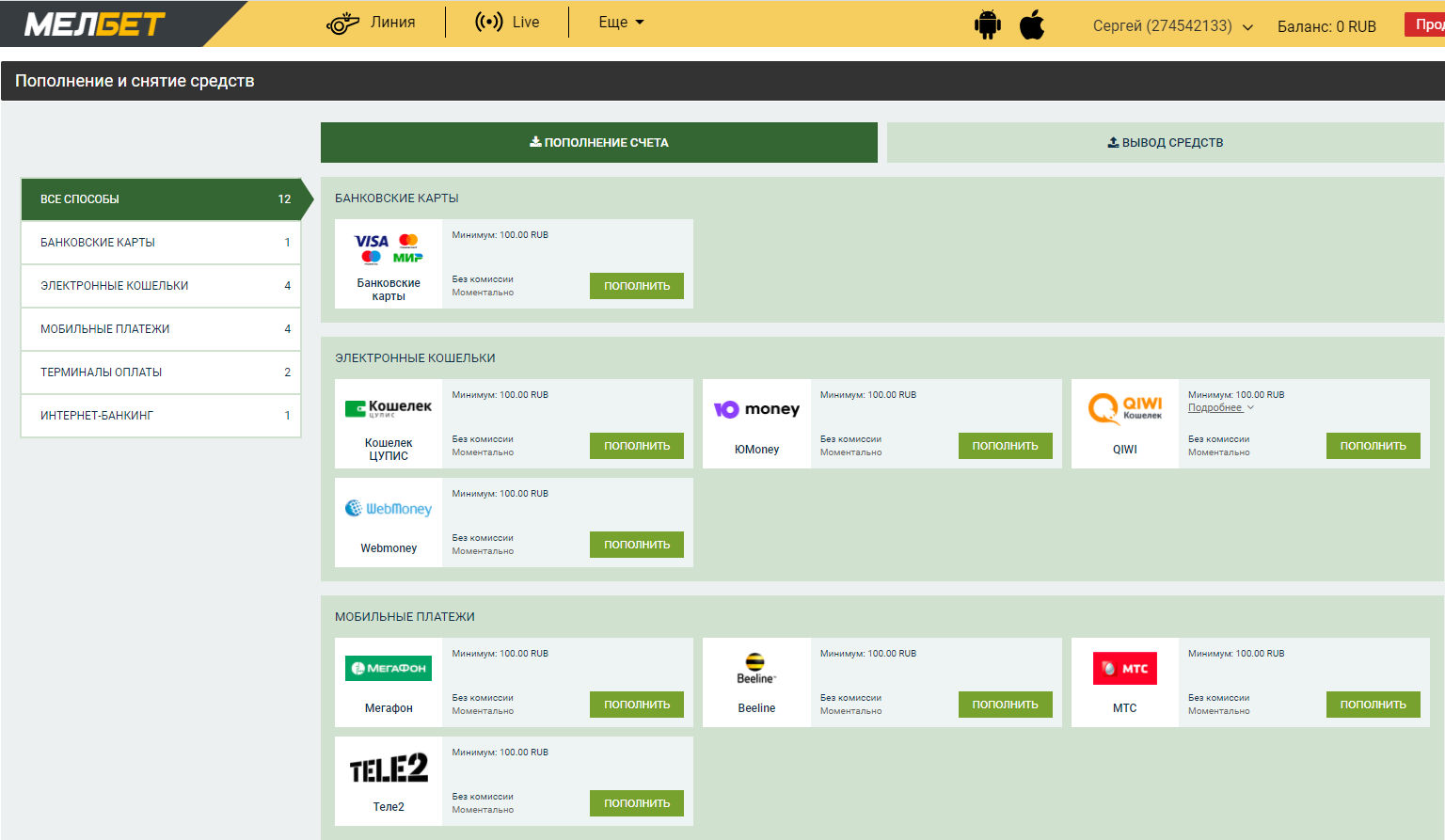Viewport: 1445px width, 840px height.
Task: Click the red button beside the balance
Action: click(1424, 24)
